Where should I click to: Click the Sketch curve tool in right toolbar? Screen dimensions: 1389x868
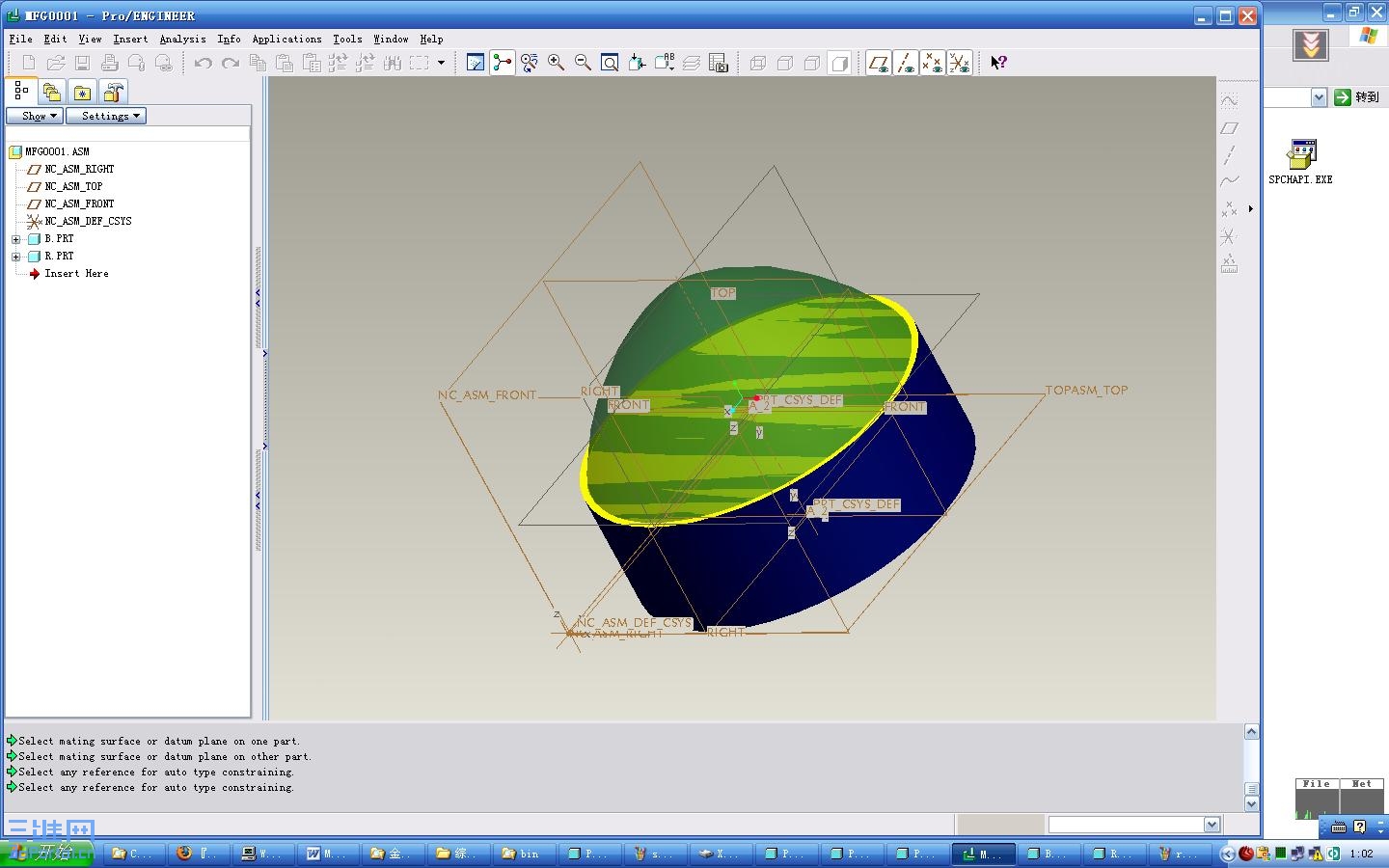coord(1229,100)
